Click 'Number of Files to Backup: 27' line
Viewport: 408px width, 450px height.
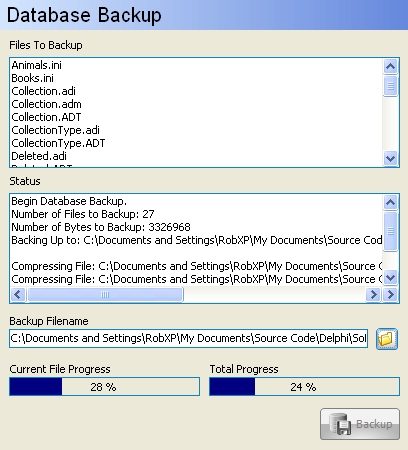[83, 214]
